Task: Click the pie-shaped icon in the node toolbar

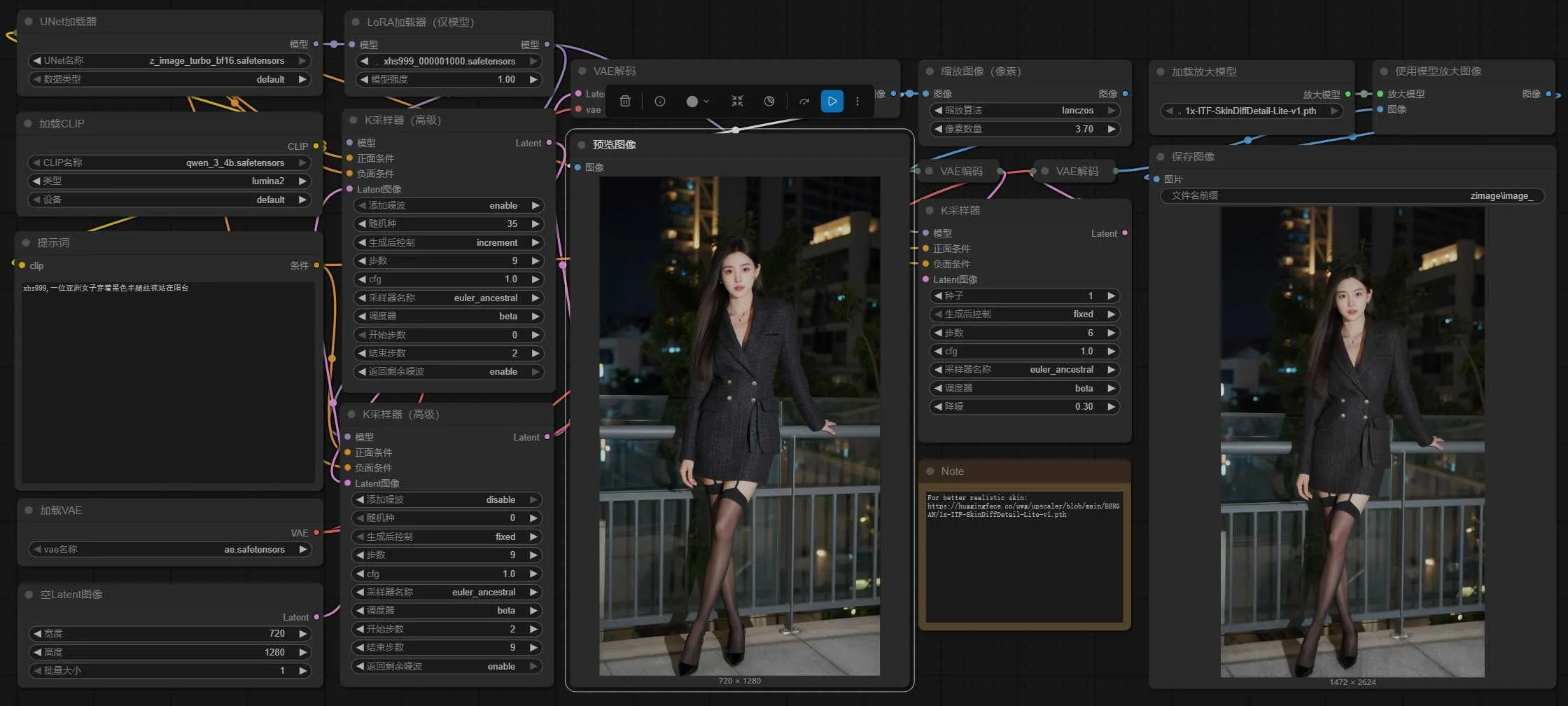Action: pyautogui.click(x=769, y=102)
